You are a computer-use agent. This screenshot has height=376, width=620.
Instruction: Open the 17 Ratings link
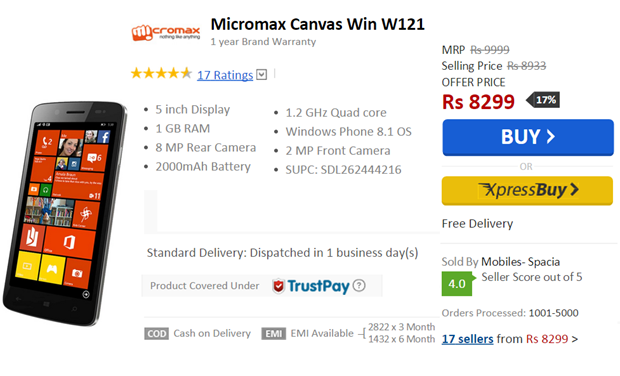click(225, 75)
